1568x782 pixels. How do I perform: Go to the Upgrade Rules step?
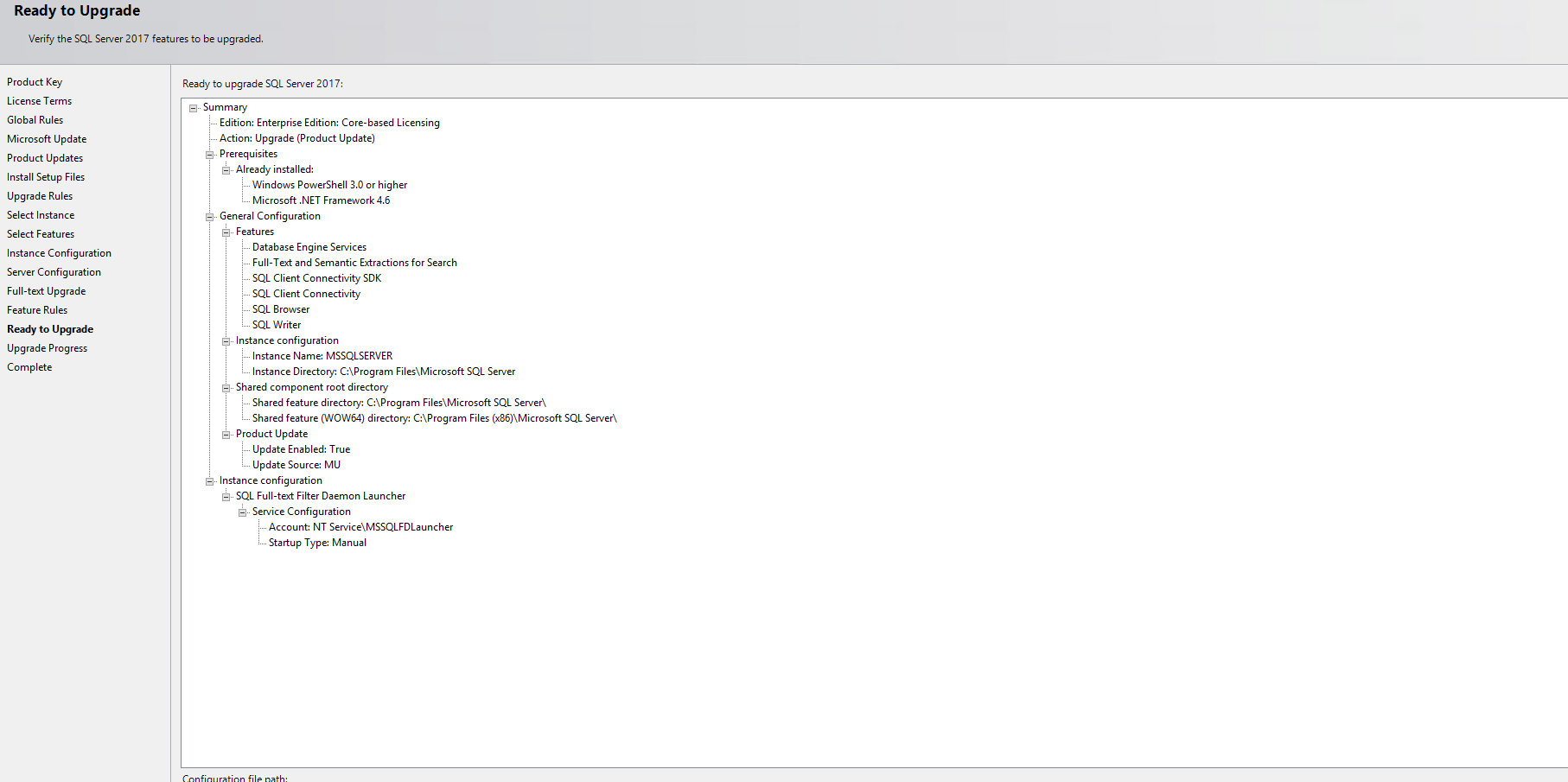(40, 196)
